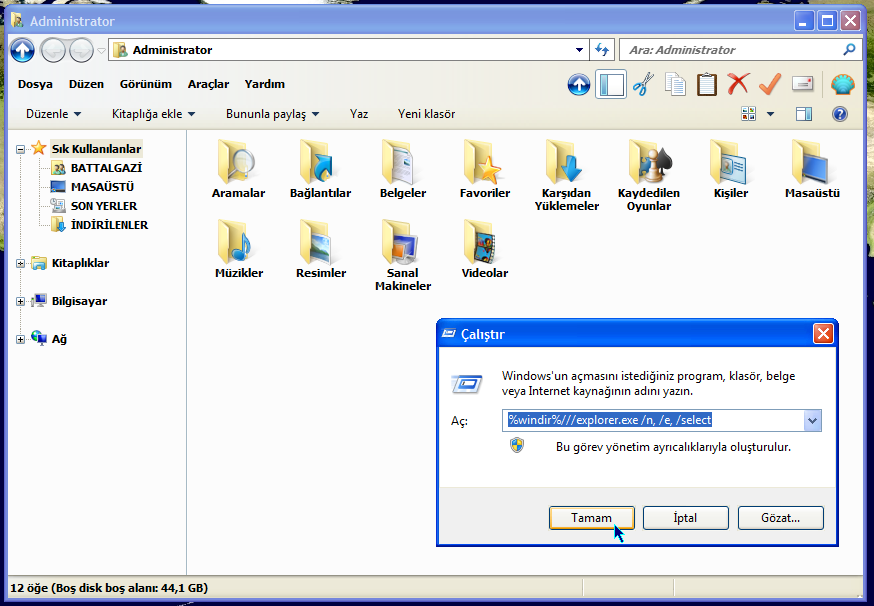Click the Copy pages icon
Screen dimensions: 874x606
(675, 85)
